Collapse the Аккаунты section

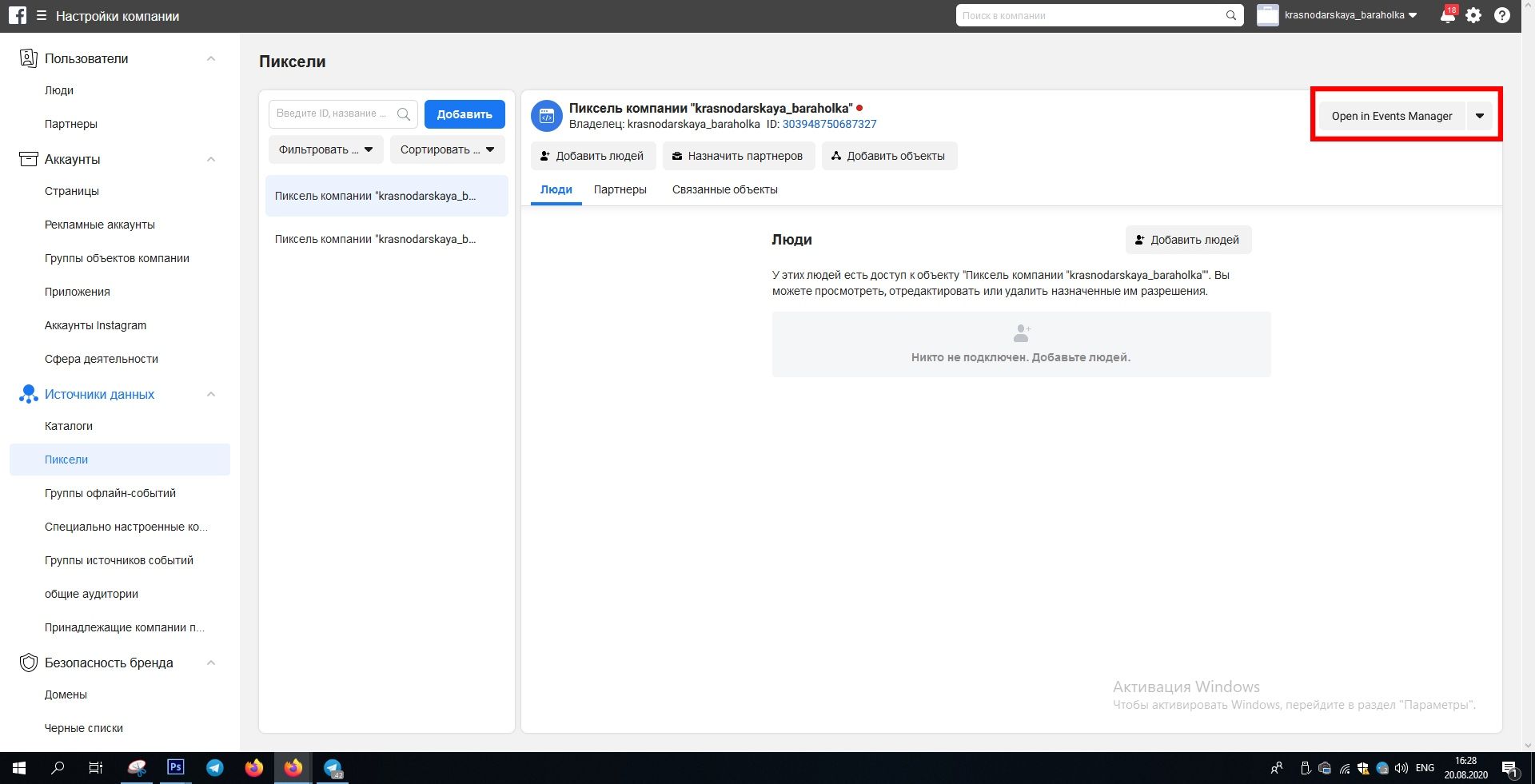pos(211,159)
